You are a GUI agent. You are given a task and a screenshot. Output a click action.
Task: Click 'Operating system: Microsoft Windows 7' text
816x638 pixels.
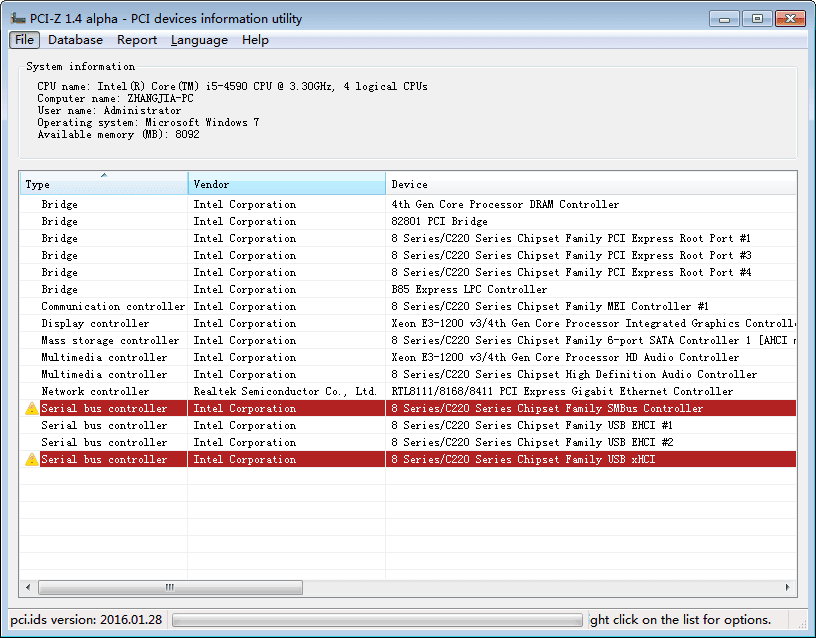coord(148,122)
